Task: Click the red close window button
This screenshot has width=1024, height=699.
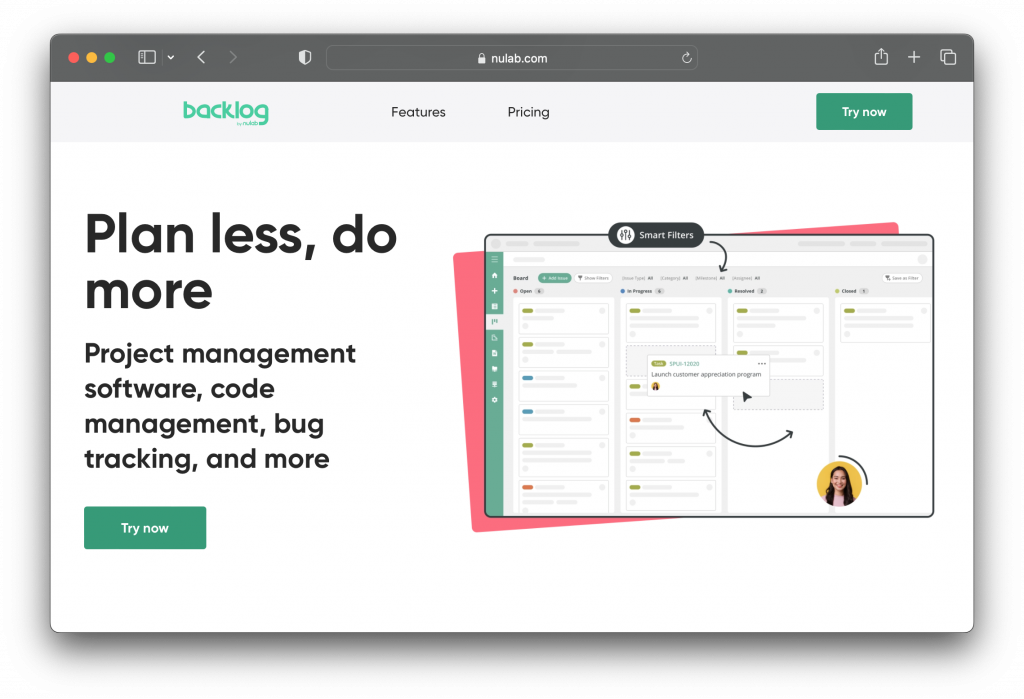Action: pyautogui.click(x=74, y=57)
